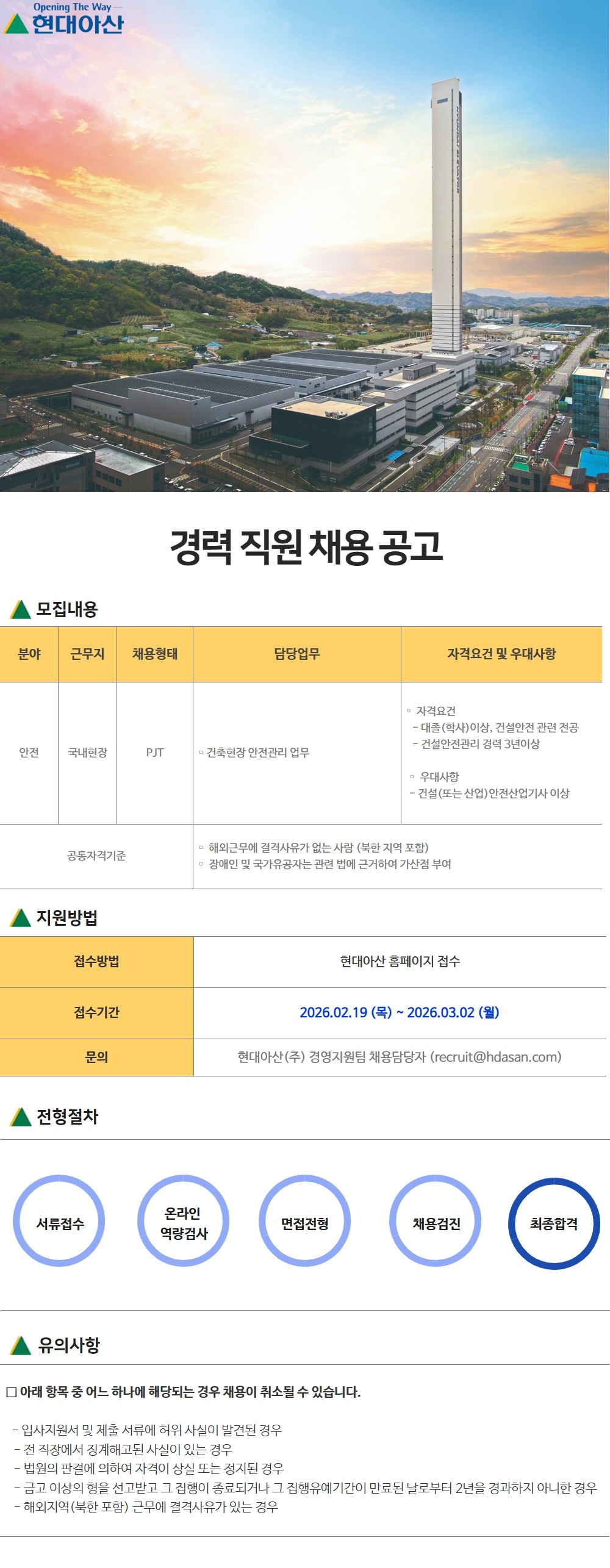Click the 현대아산 홈페이지 접수 text
610x1568 pixels.
[x=400, y=961]
